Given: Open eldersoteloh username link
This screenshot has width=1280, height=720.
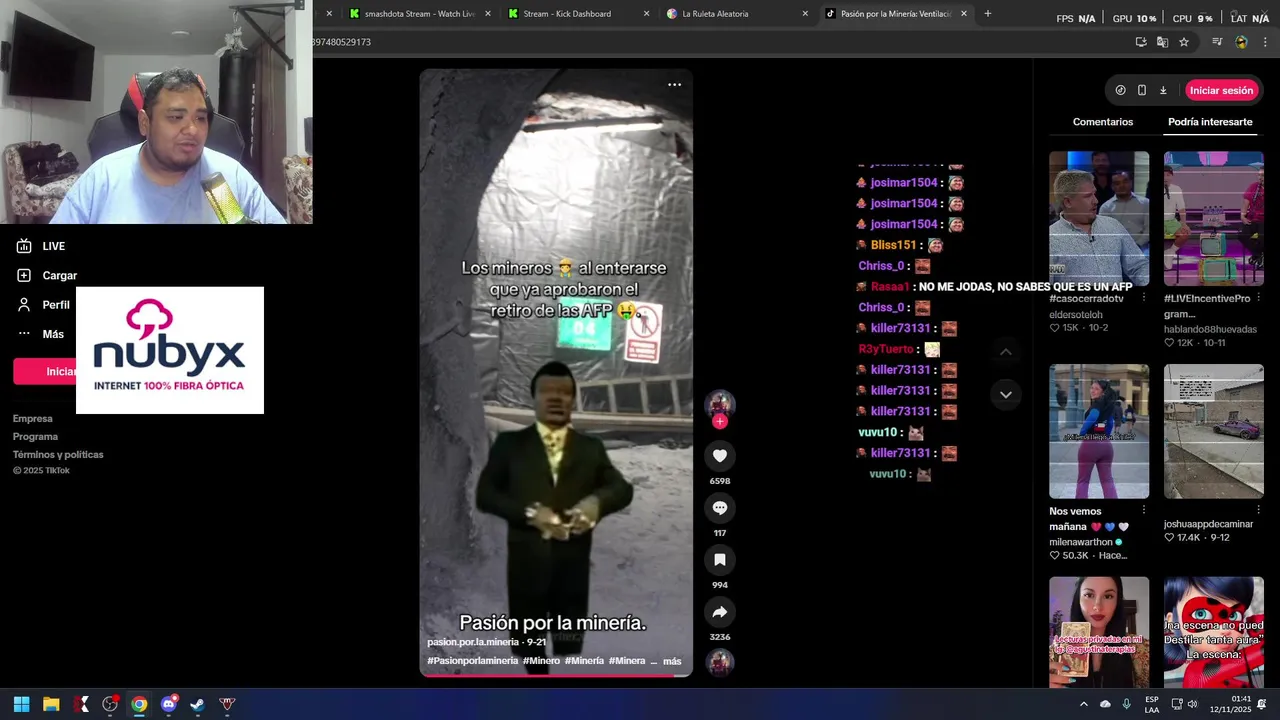Looking at the screenshot, I should (x=1076, y=315).
